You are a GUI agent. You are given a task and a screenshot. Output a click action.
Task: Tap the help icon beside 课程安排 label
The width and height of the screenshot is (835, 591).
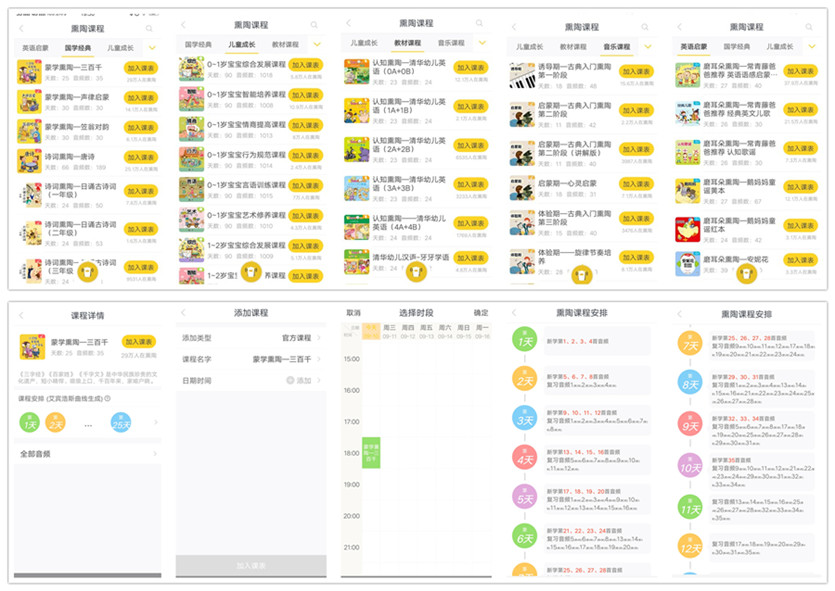pos(108,398)
